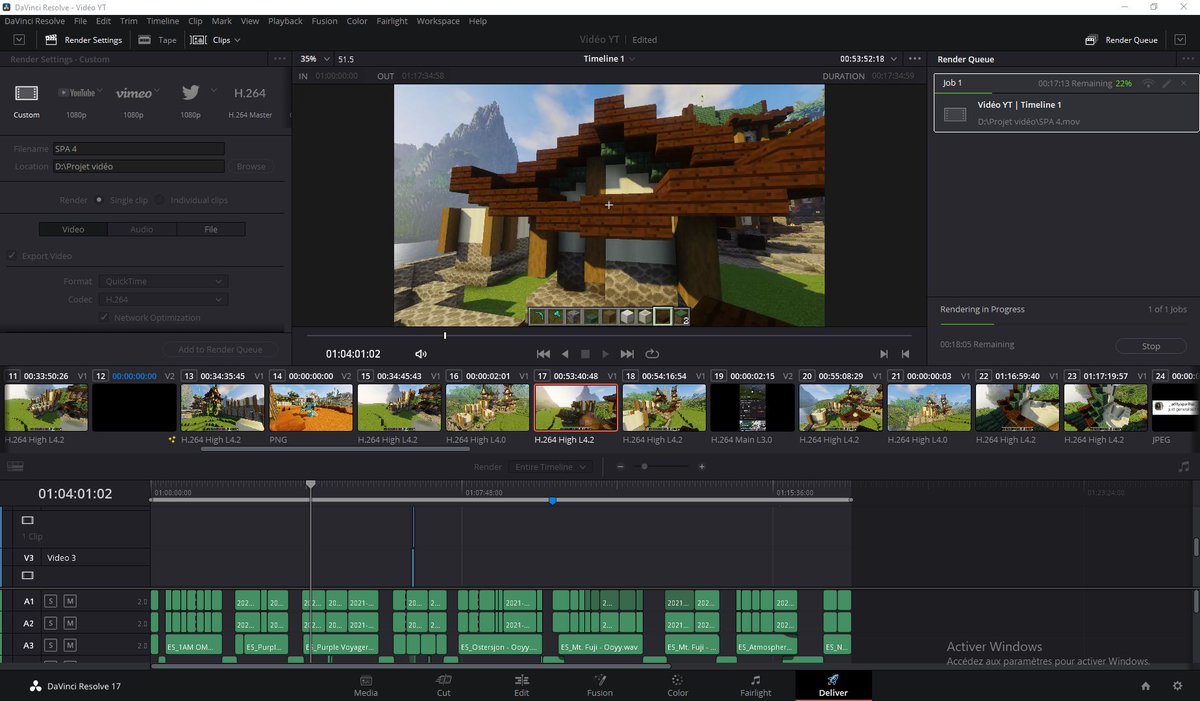Solo audio track A2

click(x=51, y=623)
